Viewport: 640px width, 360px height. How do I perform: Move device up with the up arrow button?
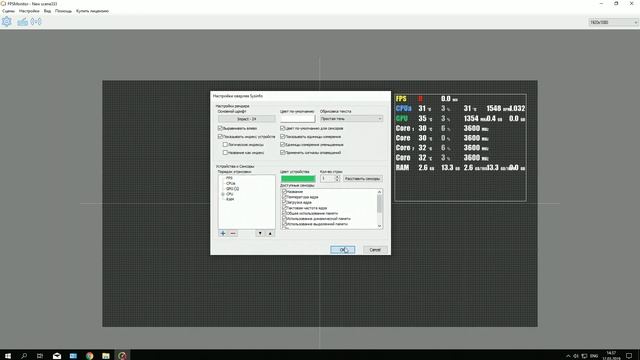[x=270, y=233]
